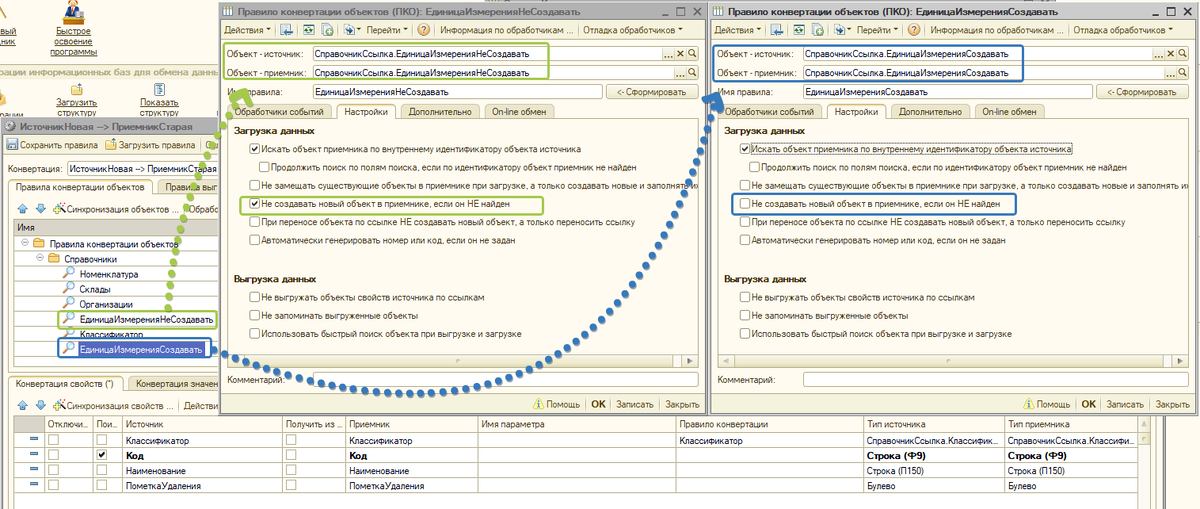Open Действия dropdown in ЕдиницаИзмеренияСоздавать window
Image resolution: width=1200 pixels, height=509 pixels.
[738, 30]
